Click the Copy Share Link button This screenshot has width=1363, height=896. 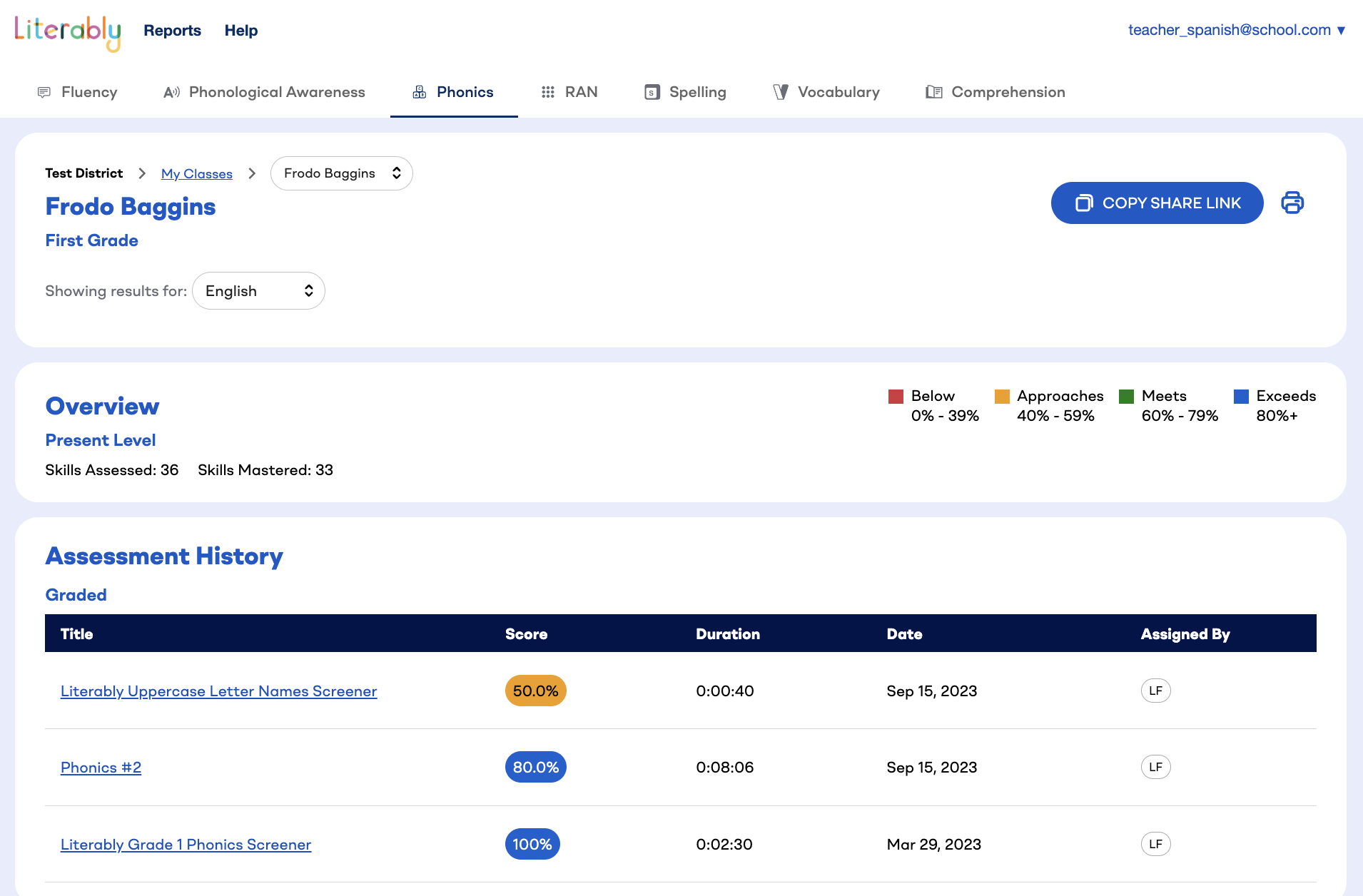coord(1157,203)
